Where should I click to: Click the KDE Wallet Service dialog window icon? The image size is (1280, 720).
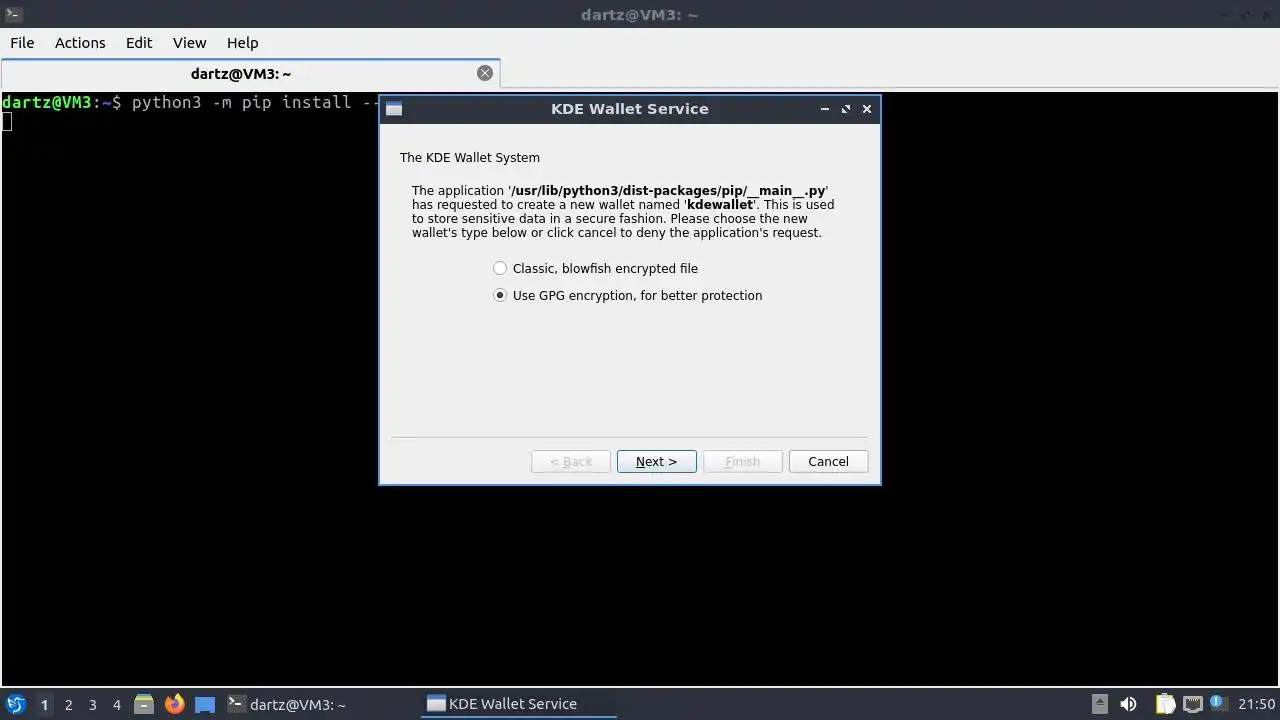tap(394, 109)
